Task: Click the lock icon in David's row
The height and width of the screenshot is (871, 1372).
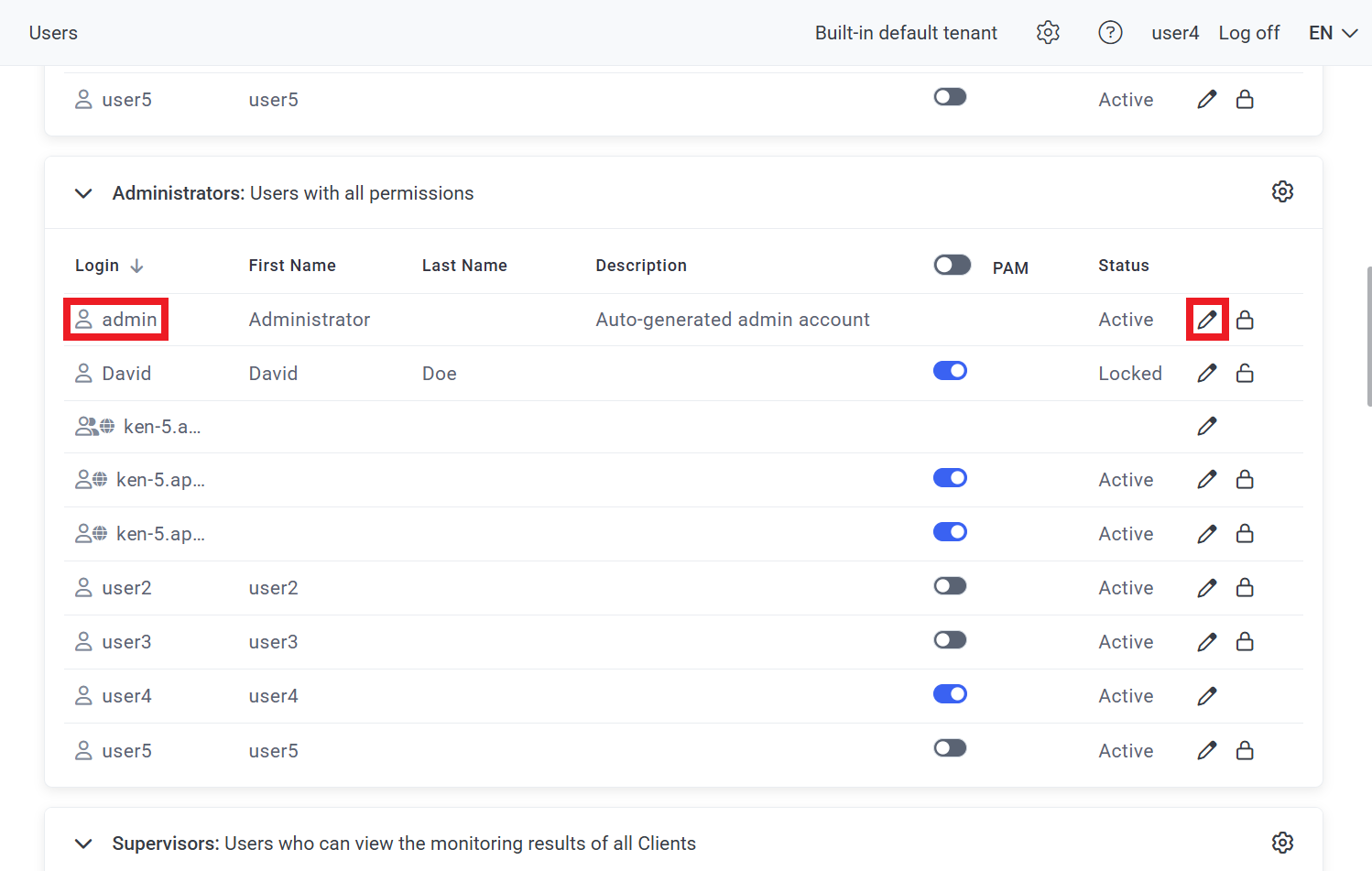Action: coord(1245,374)
